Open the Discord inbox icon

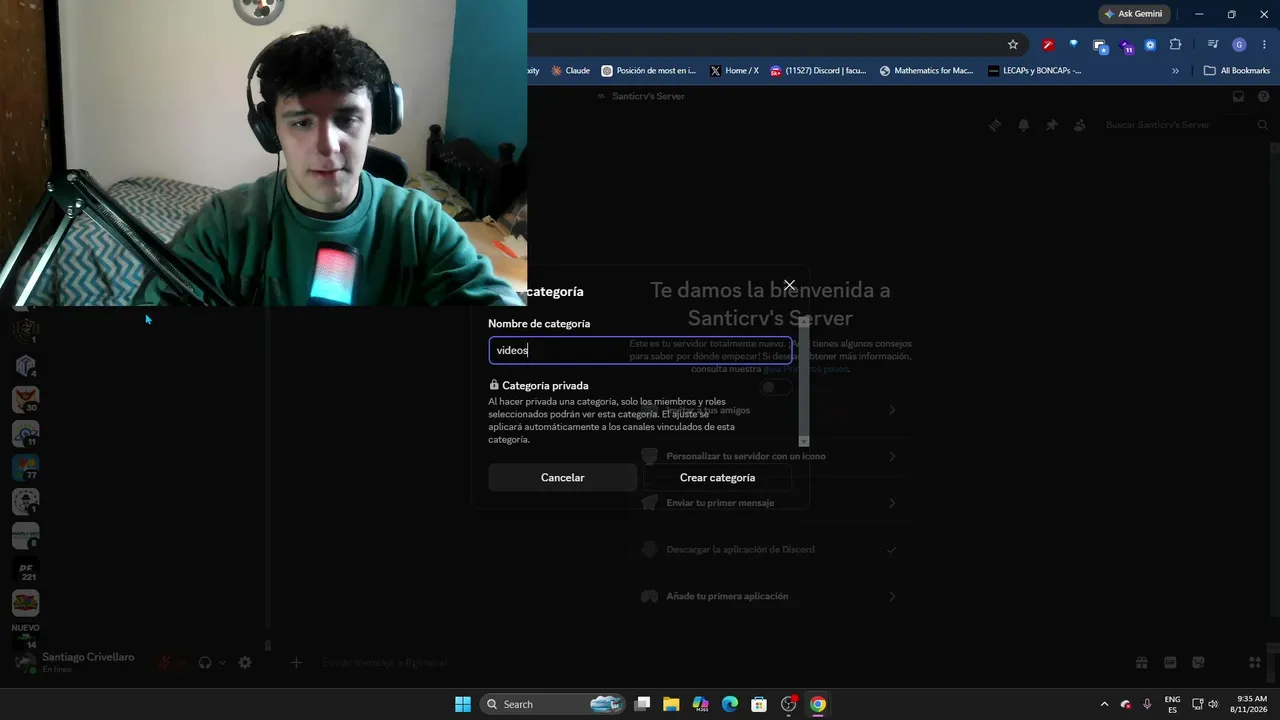click(1238, 96)
